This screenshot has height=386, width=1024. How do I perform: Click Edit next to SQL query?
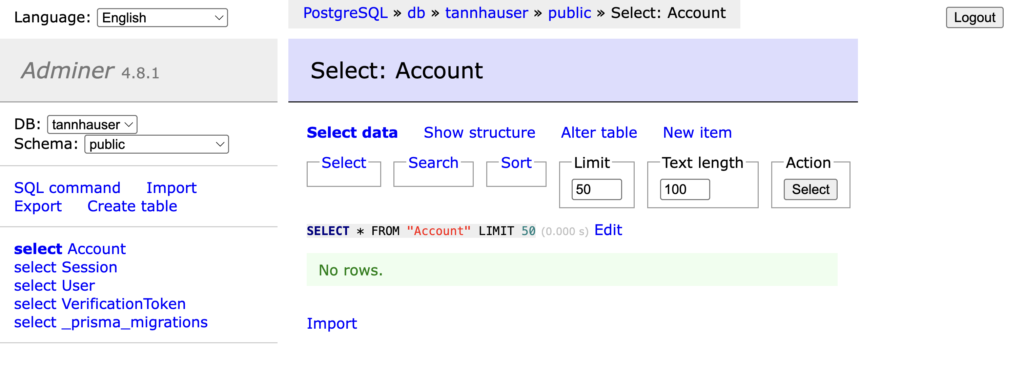pyautogui.click(x=608, y=230)
